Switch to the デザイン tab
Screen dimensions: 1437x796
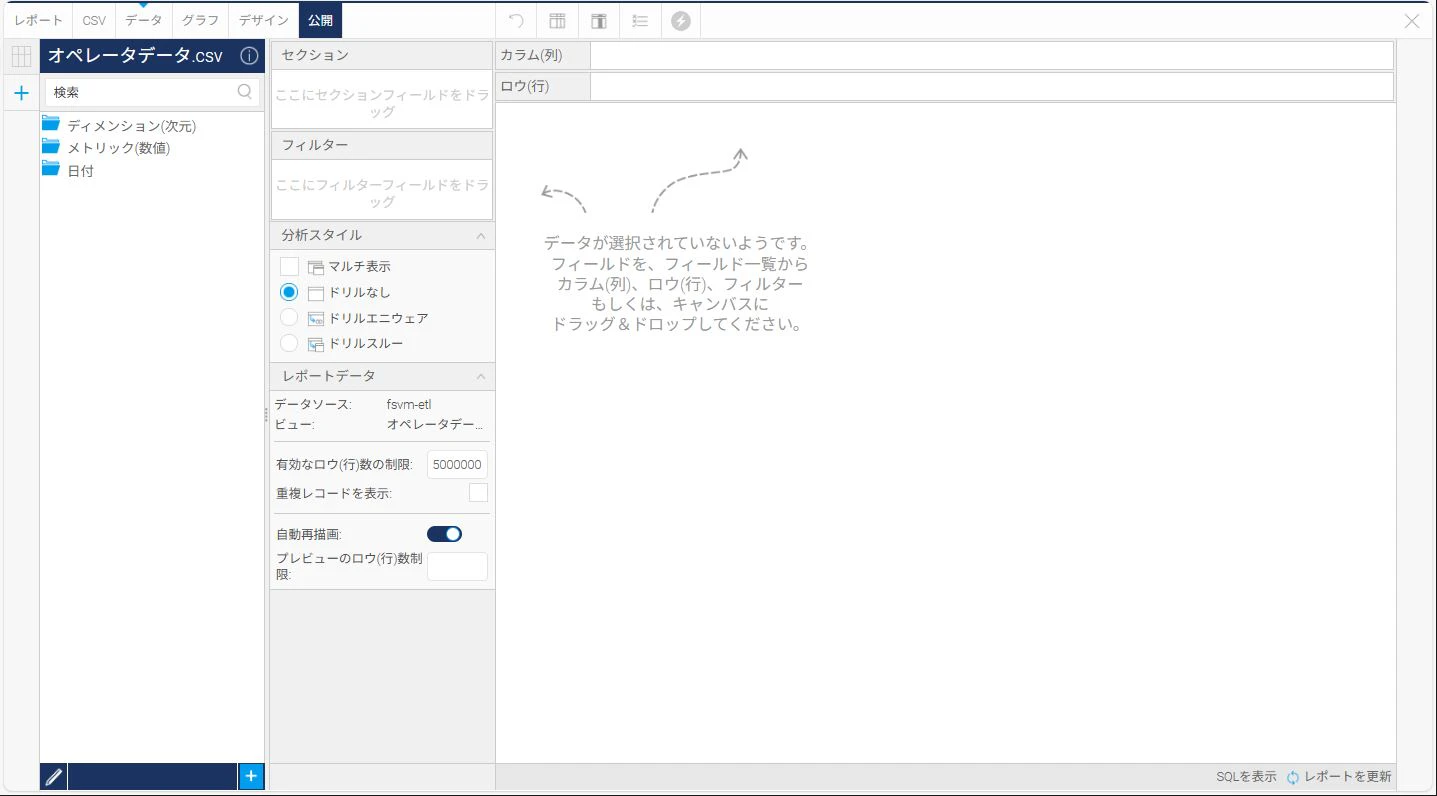tap(263, 20)
